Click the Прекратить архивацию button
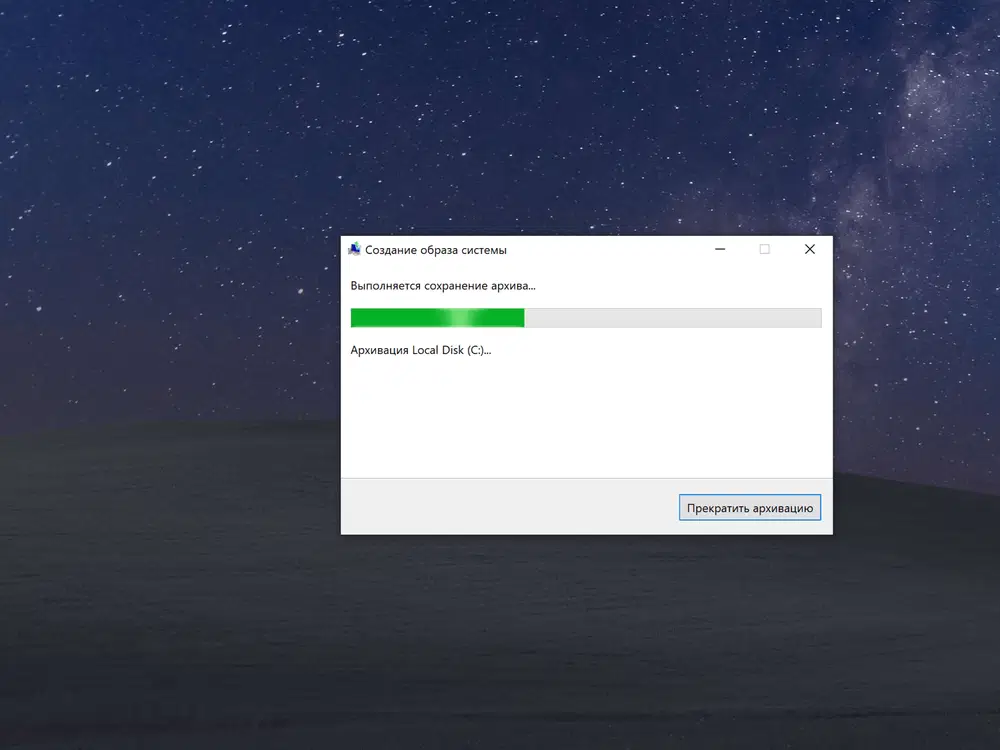This screenshot has height=750, width=1000. [x=749, y=508]
